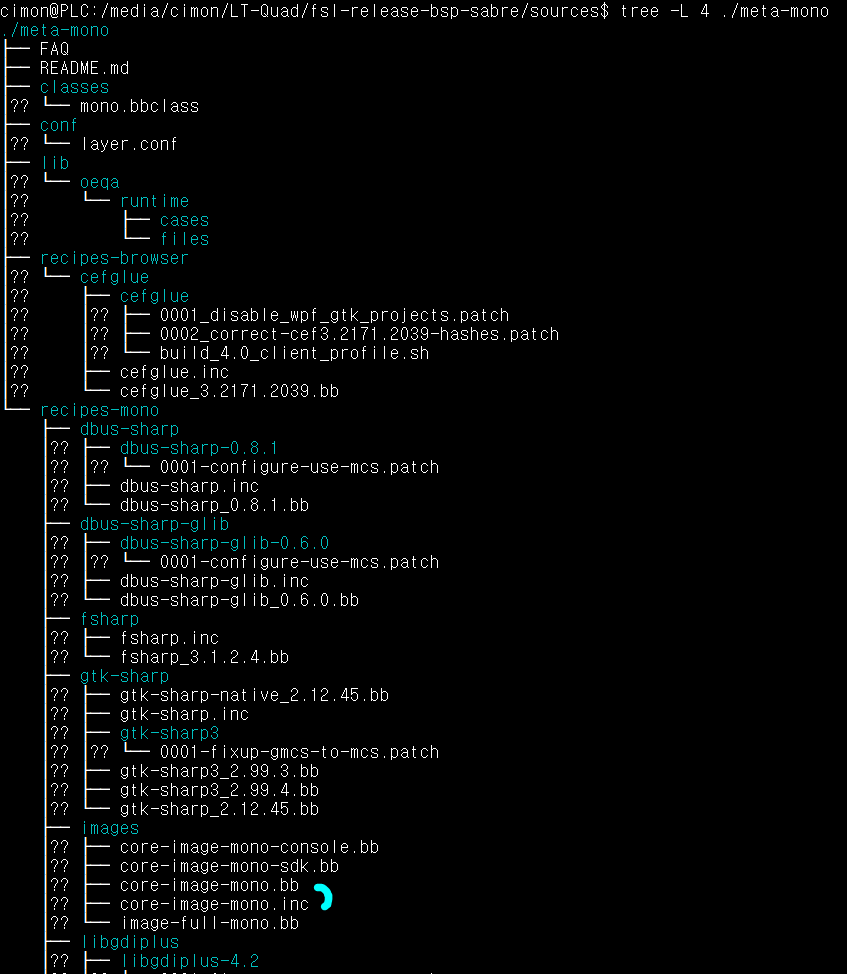Image resolution: width=847 pixels, height=974 pixels.
Task: Click the cefglue_3.2171.2039.bb recipe file
Action: [229, 391]
